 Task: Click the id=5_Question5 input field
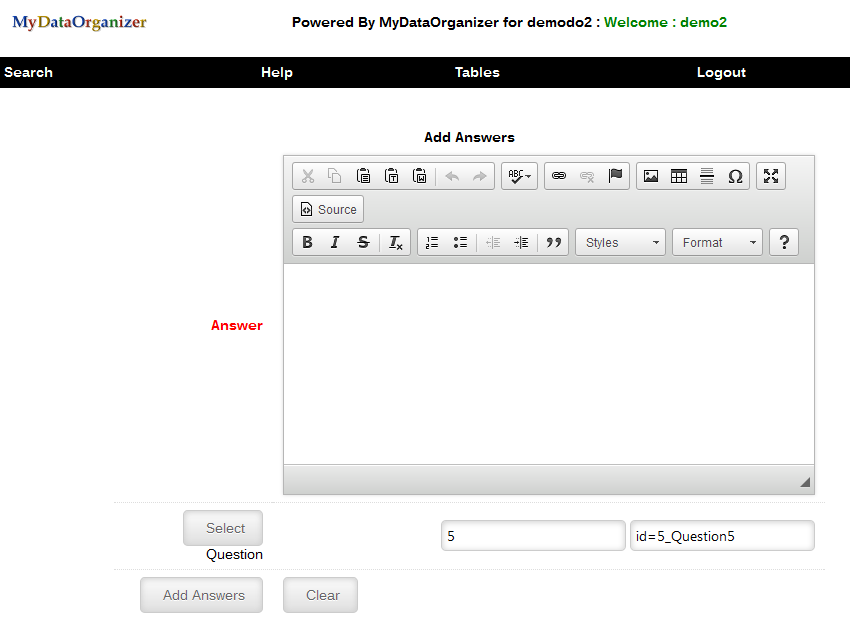click(x=722, y=536)
